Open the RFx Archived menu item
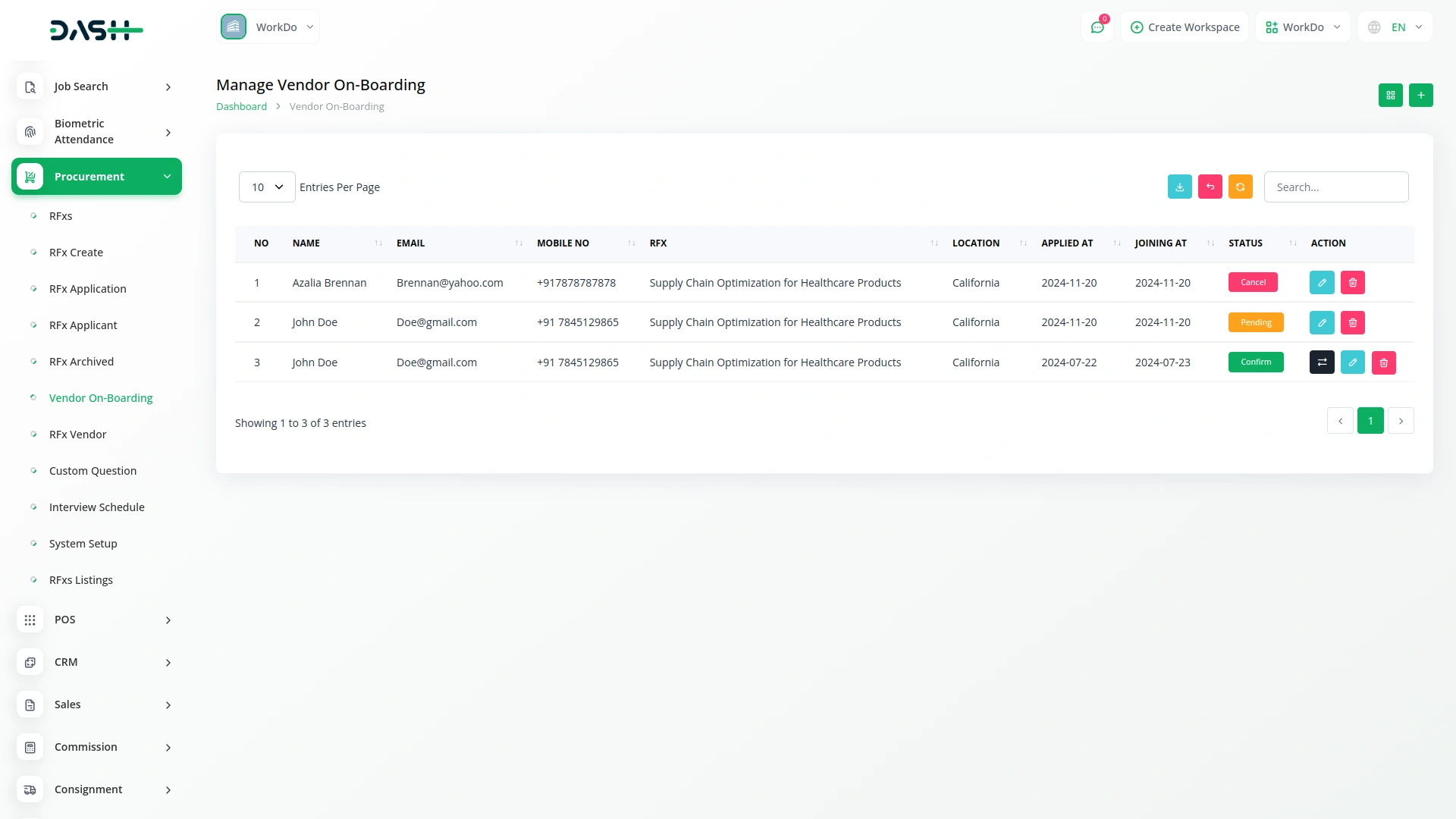The width and height of the screenshot is (1456, 819). point(81,362)
